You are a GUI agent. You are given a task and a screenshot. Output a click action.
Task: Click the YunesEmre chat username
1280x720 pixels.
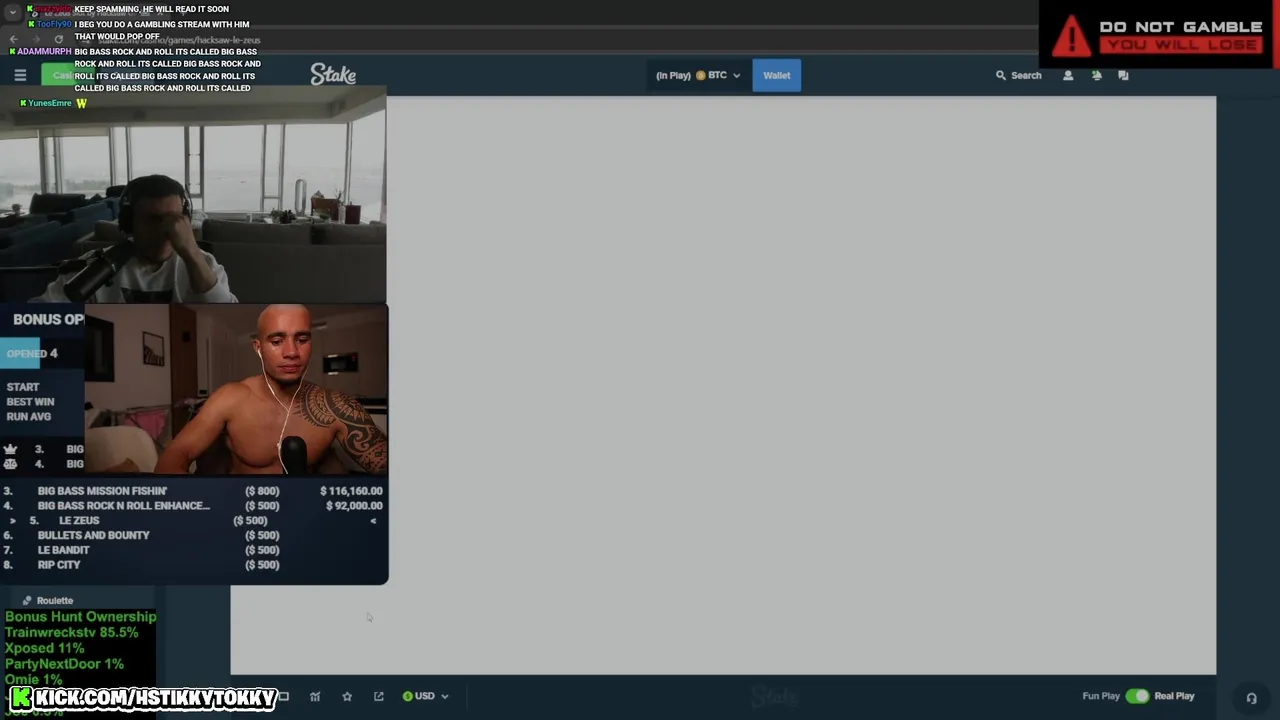(x=50, y=103)
